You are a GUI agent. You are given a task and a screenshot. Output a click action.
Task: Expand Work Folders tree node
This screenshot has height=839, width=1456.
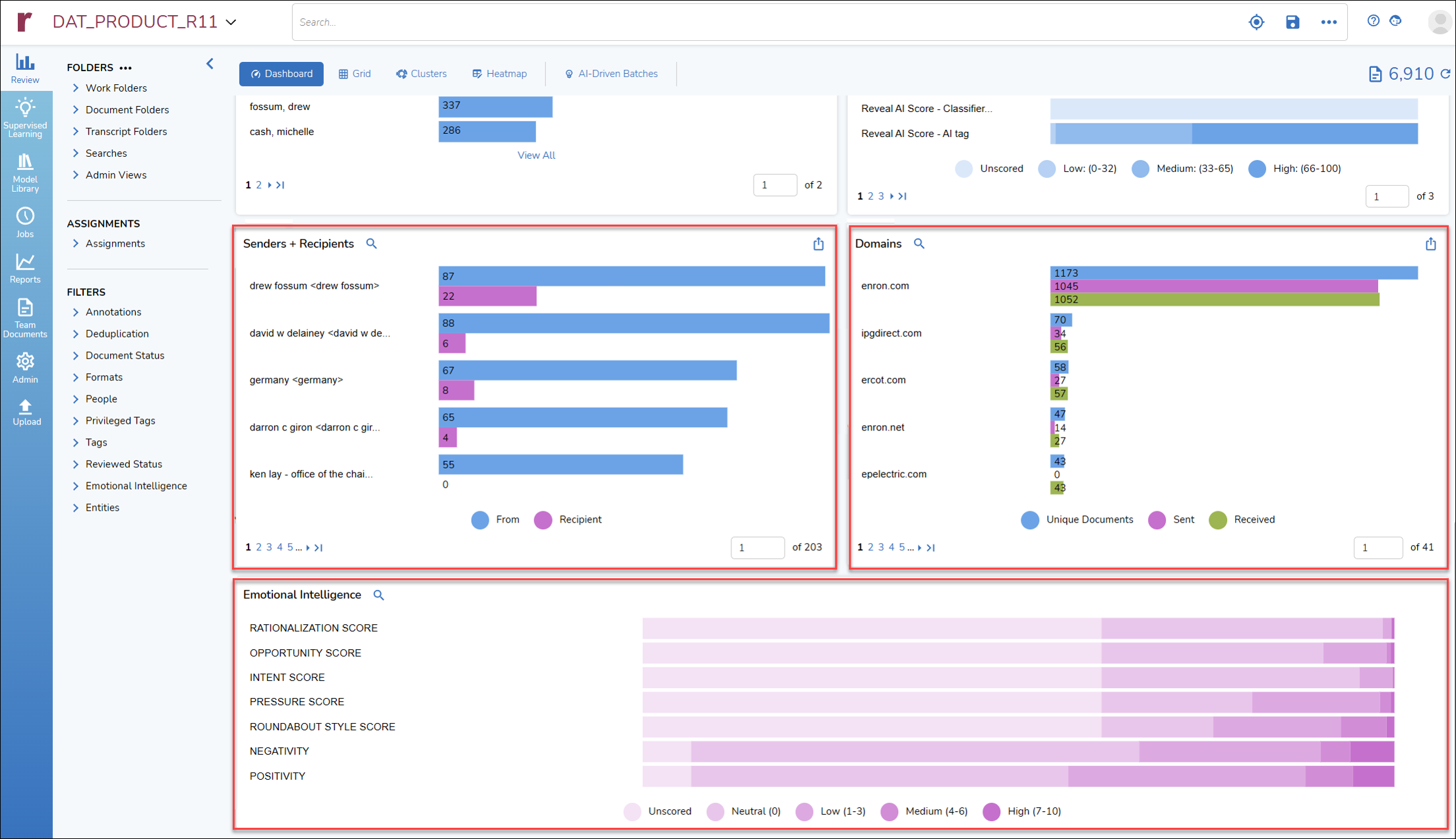point(76,88)
